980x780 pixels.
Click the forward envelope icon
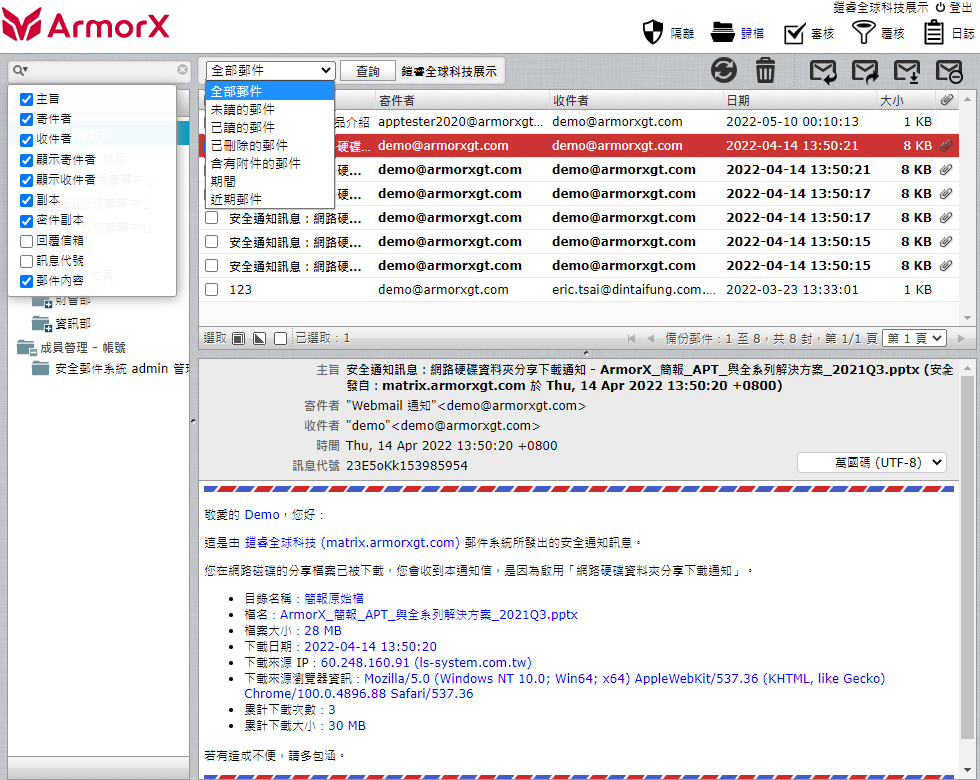tap(865, 71)
